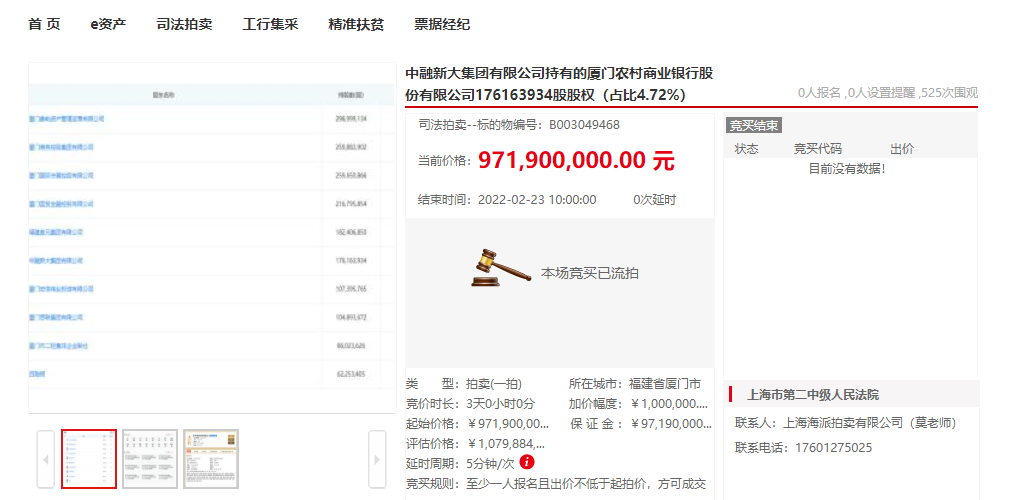Click the auction title about 厦门农村商业银行 equity
The image size is (1009, 500).
tap(559, 84)
